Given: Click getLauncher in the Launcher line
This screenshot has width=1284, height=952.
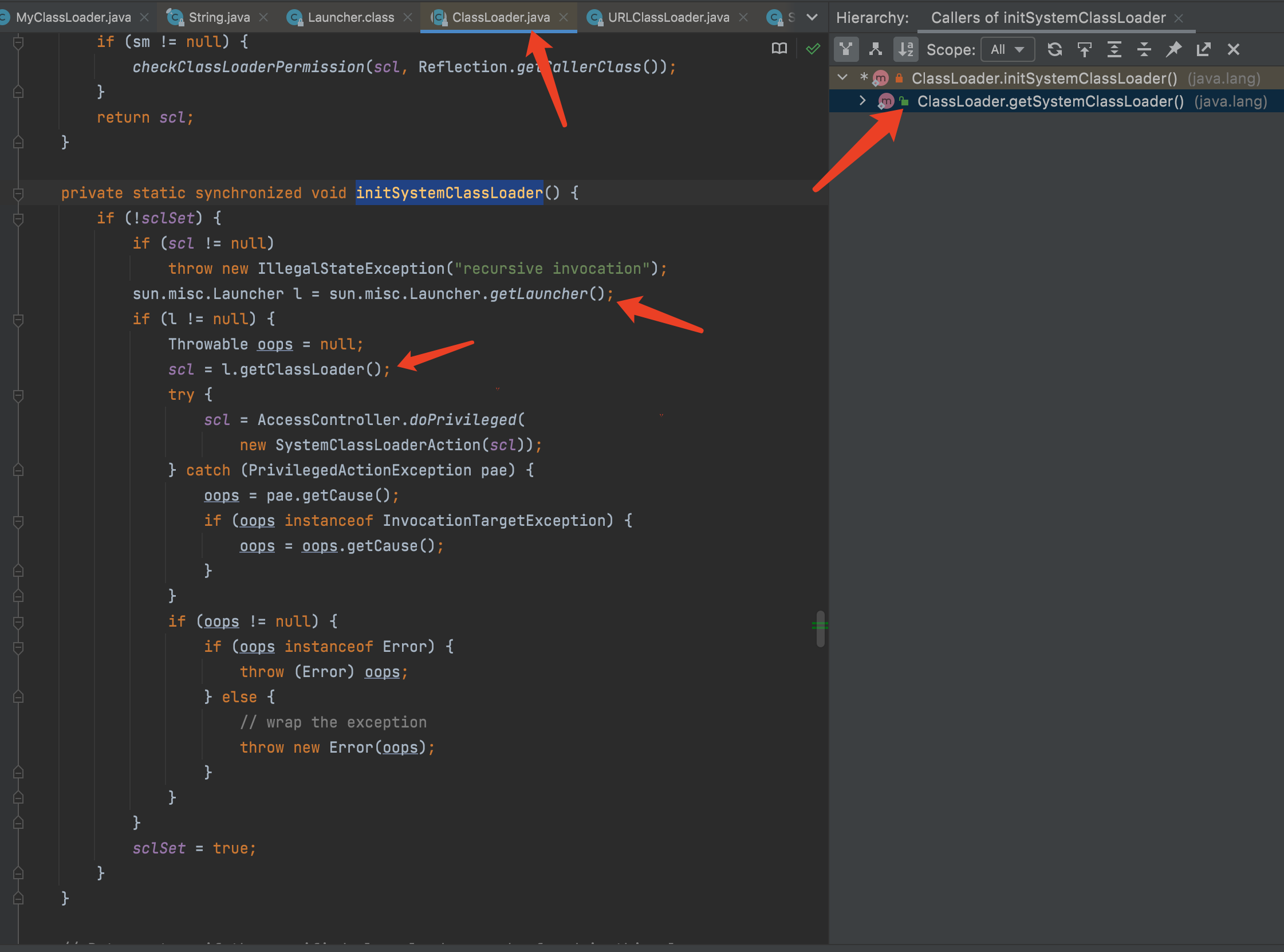Looking at the screenshot, I should pos(538,294).
